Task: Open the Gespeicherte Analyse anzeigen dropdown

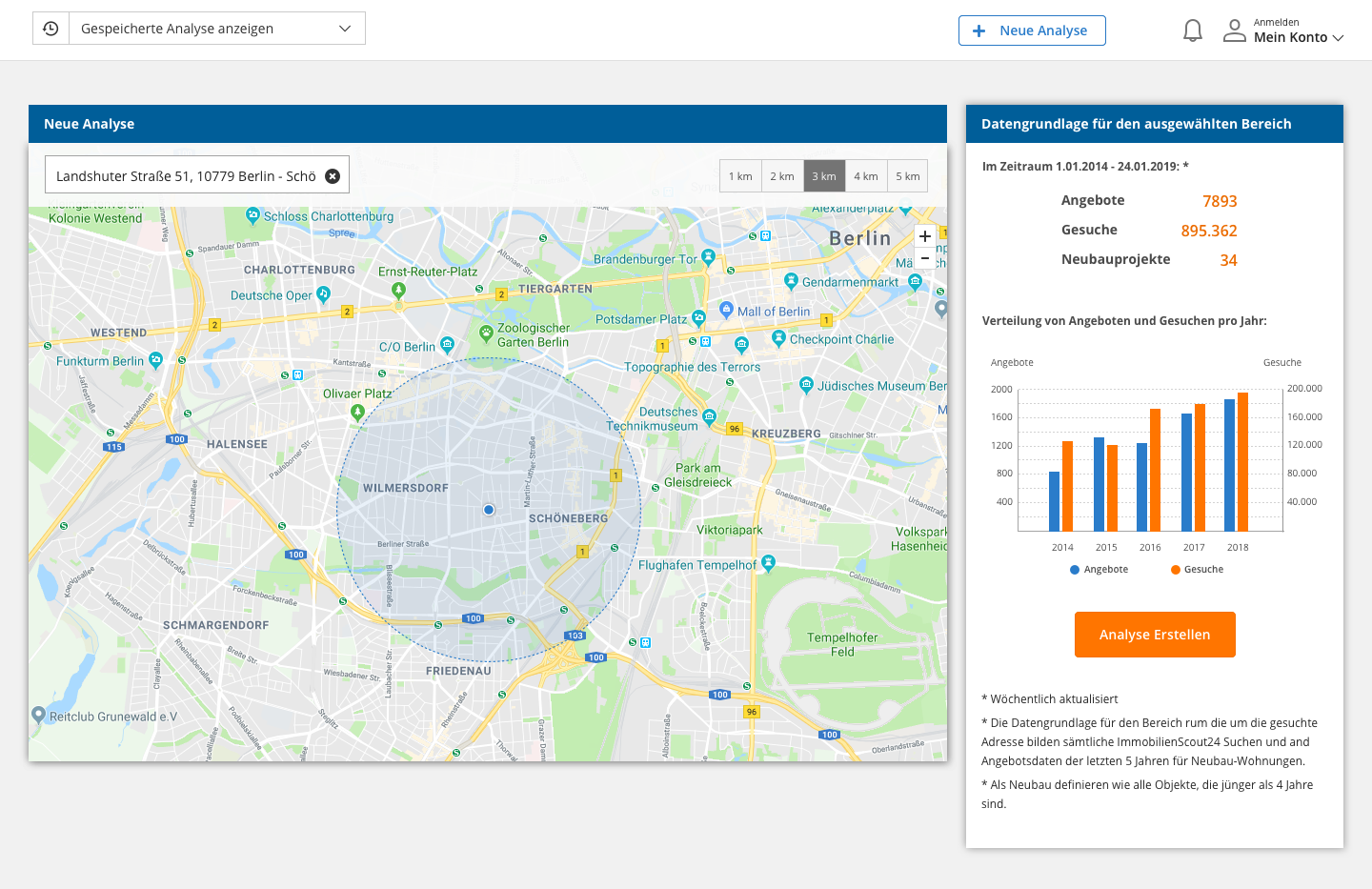Action: point(214,28)
